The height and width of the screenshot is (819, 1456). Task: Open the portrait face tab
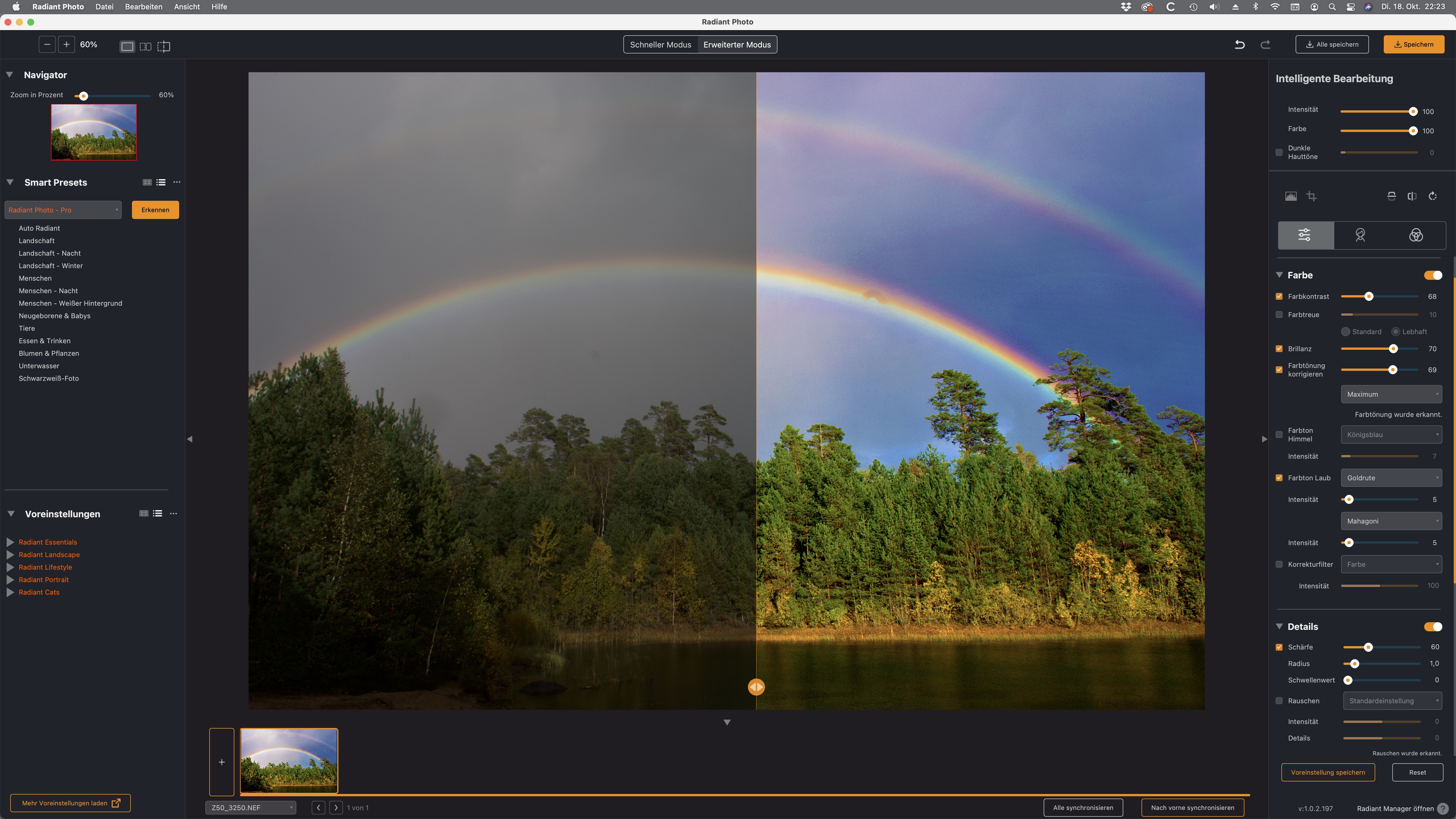click(x=1360, y=235)
